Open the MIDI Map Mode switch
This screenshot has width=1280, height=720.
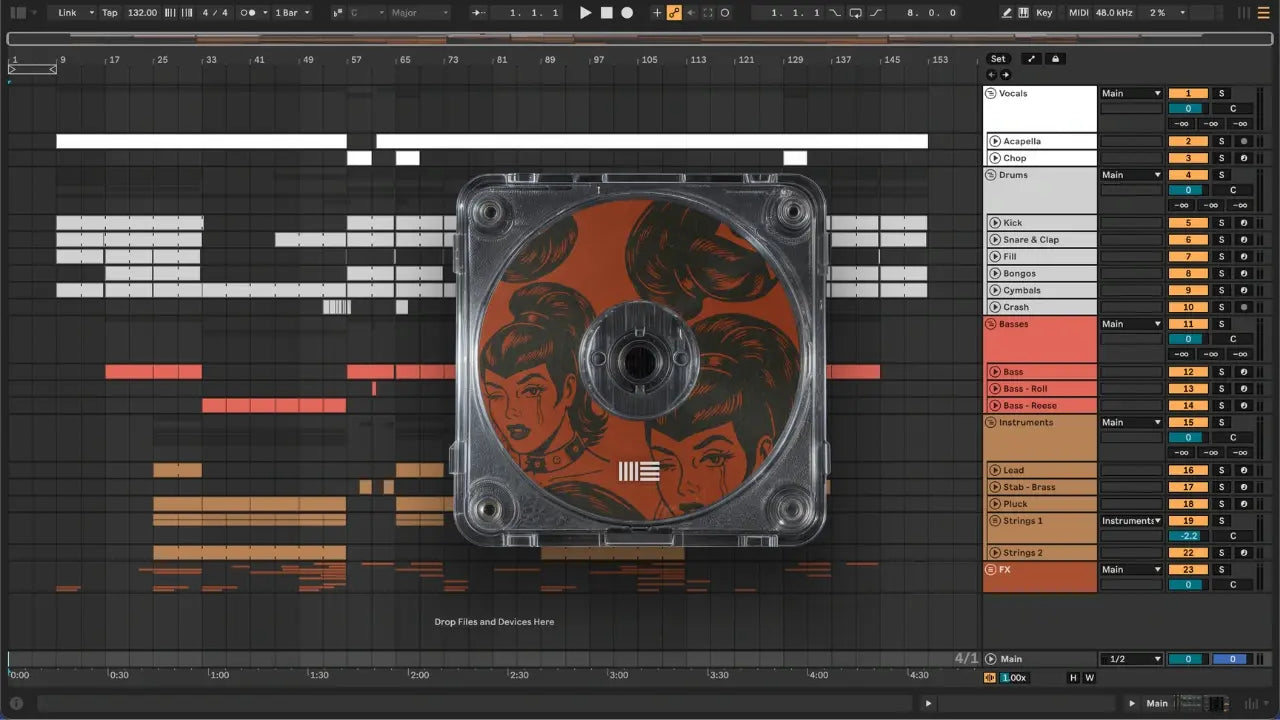coord(1078,13)
